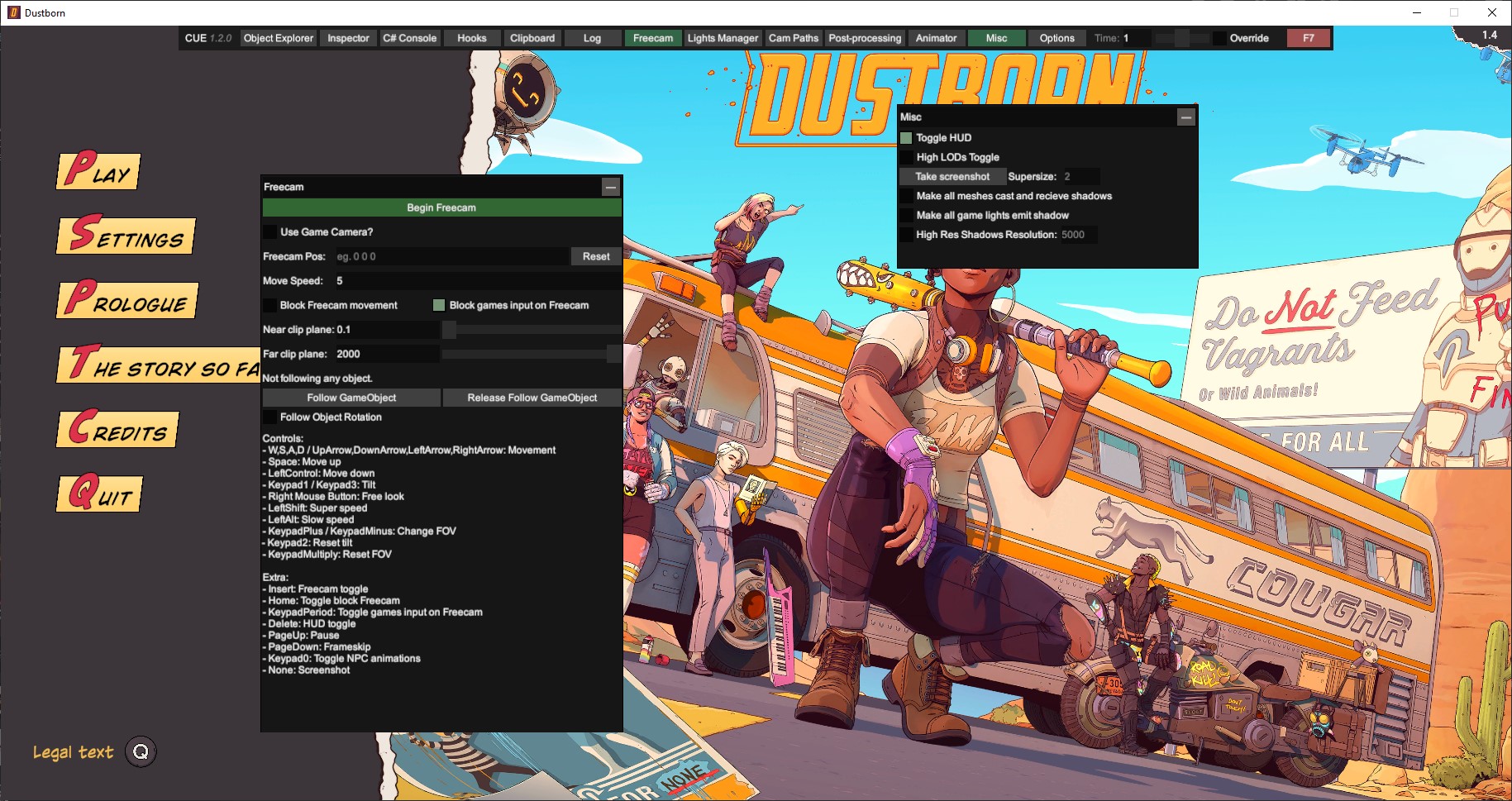
Task: Reset the Freecam position
Action: click(596, 256)
